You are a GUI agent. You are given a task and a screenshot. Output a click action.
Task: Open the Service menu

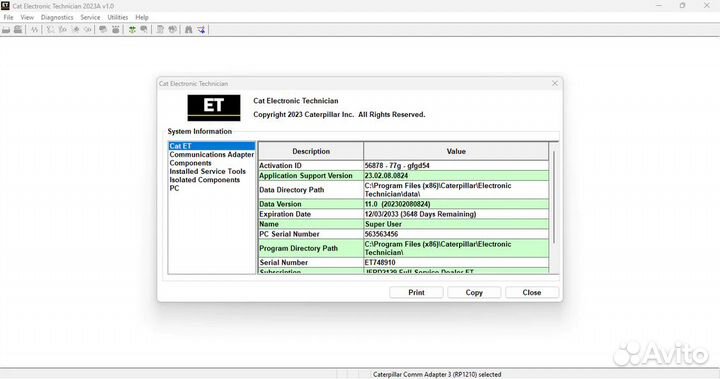click(x=90, y=17)
